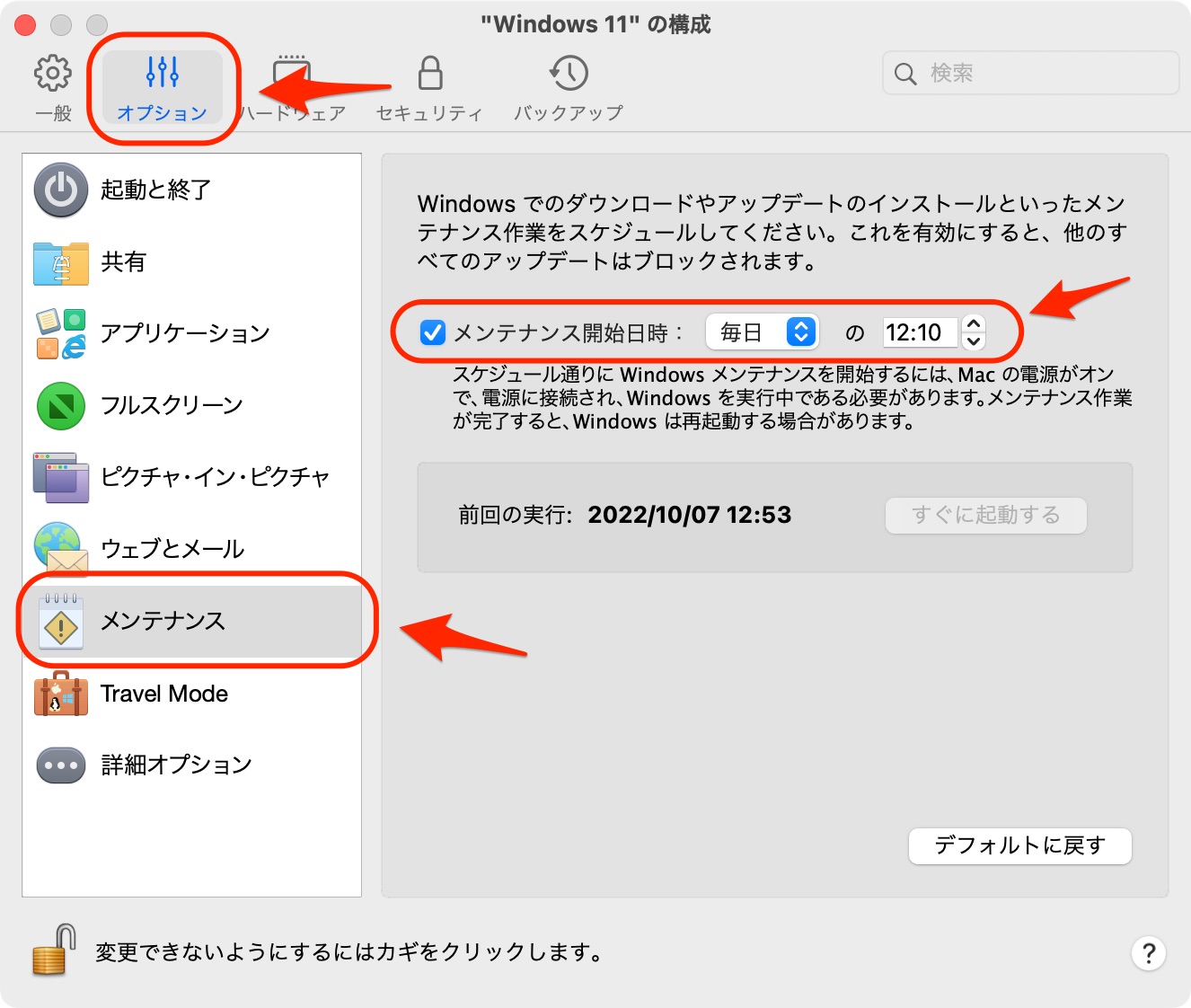
Task: Select 起動と終了 in the sidebar
Action: click(x=192, y=190)
